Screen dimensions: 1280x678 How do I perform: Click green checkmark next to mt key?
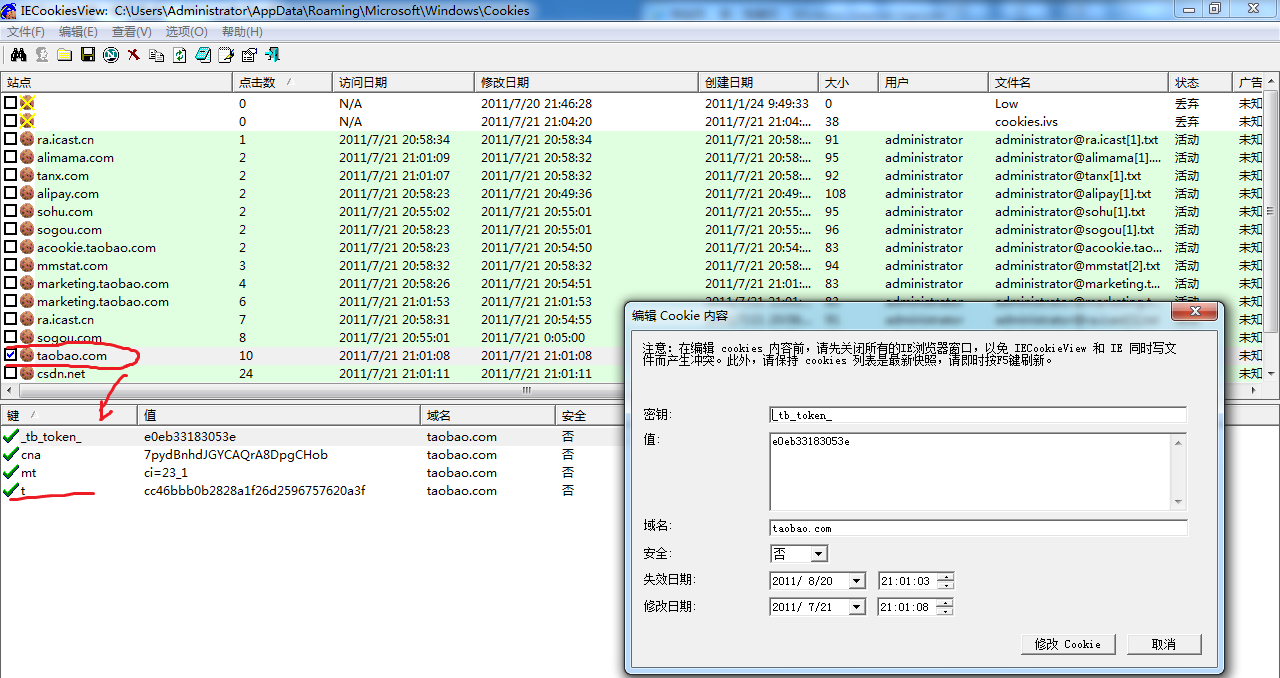(x=11, y=472)
